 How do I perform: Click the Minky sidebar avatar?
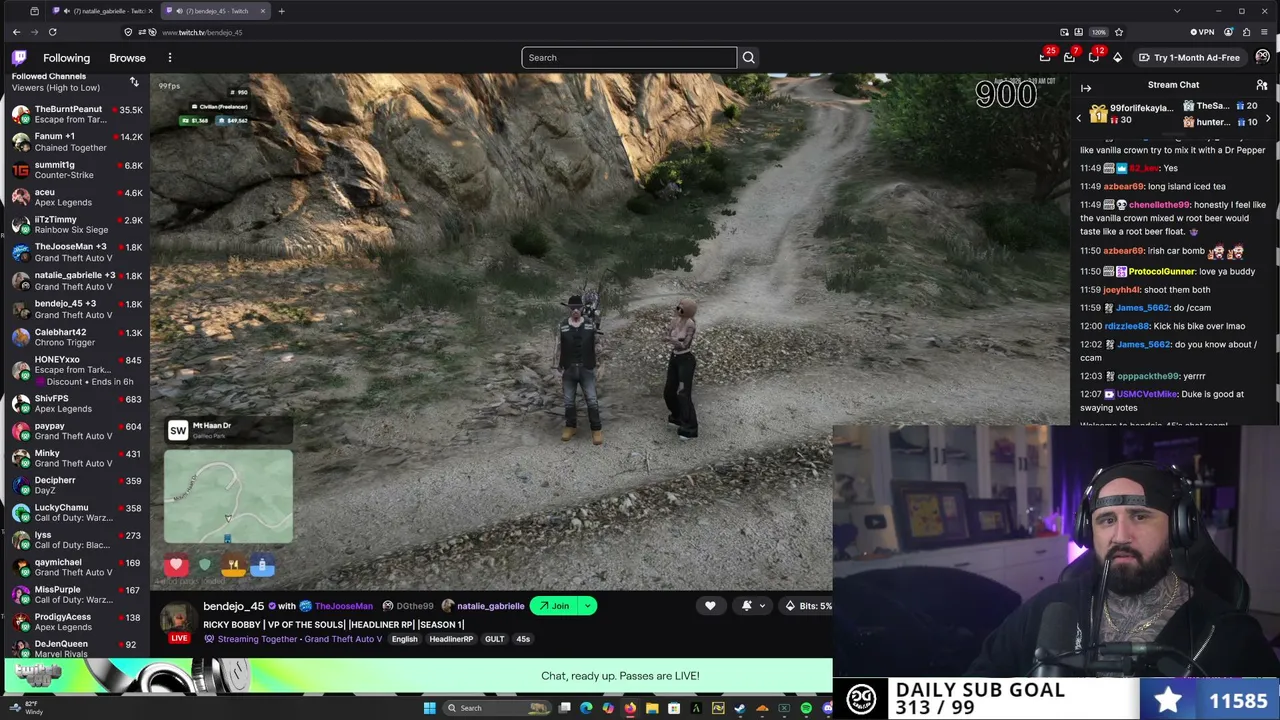click(x=20, y=458)
